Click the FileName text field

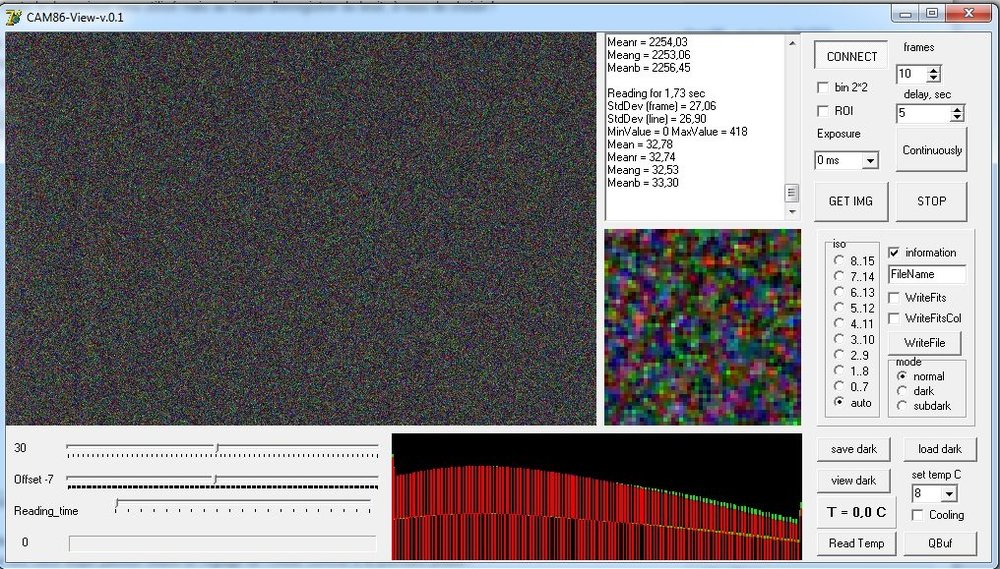click(x=927, y=274)
